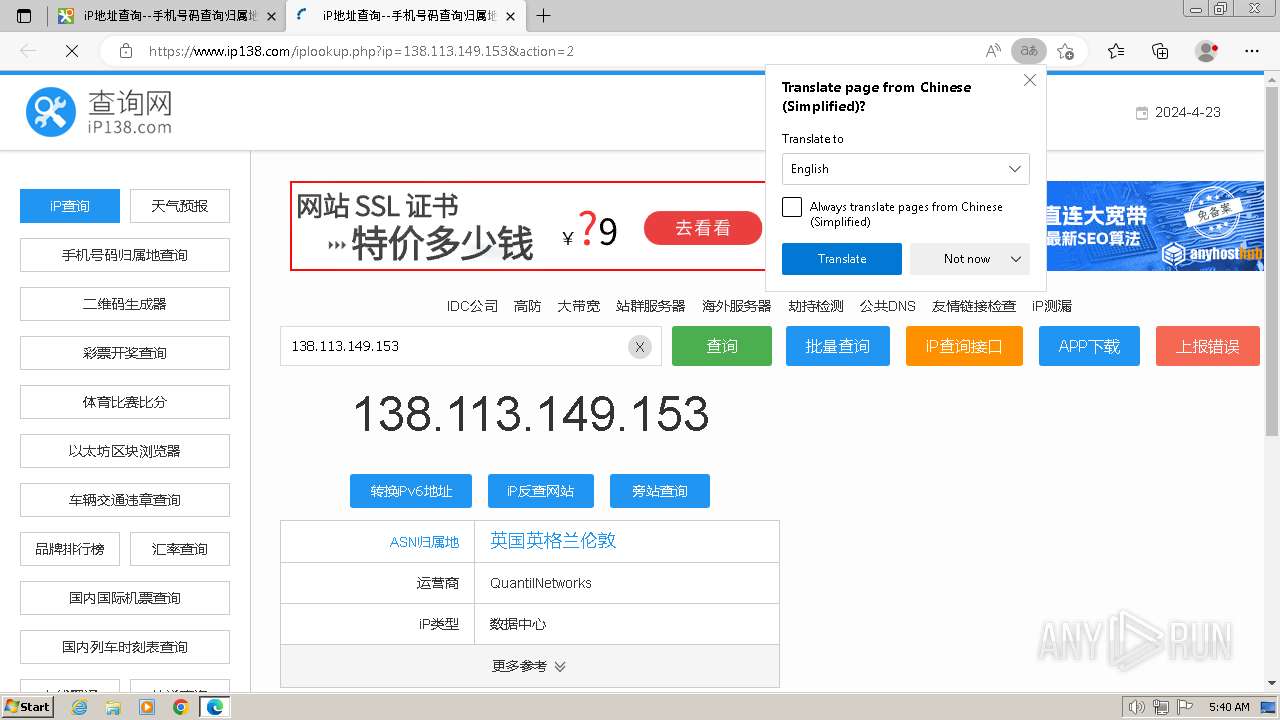Image resolution: width=1280 pixels, height=720 pixels.
Task: Click the iP反查网站 button
Action: coord(541,491)
